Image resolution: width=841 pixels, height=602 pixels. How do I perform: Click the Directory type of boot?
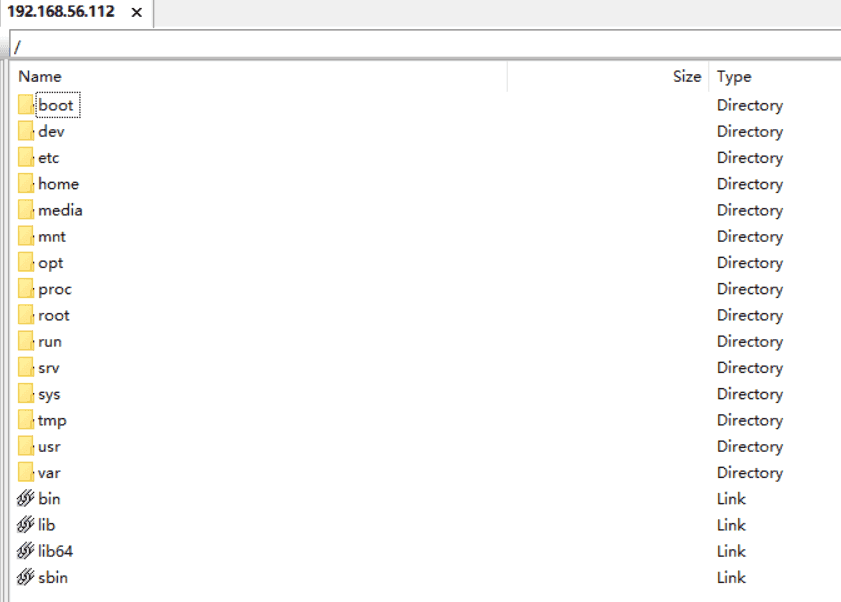point(750,106)
